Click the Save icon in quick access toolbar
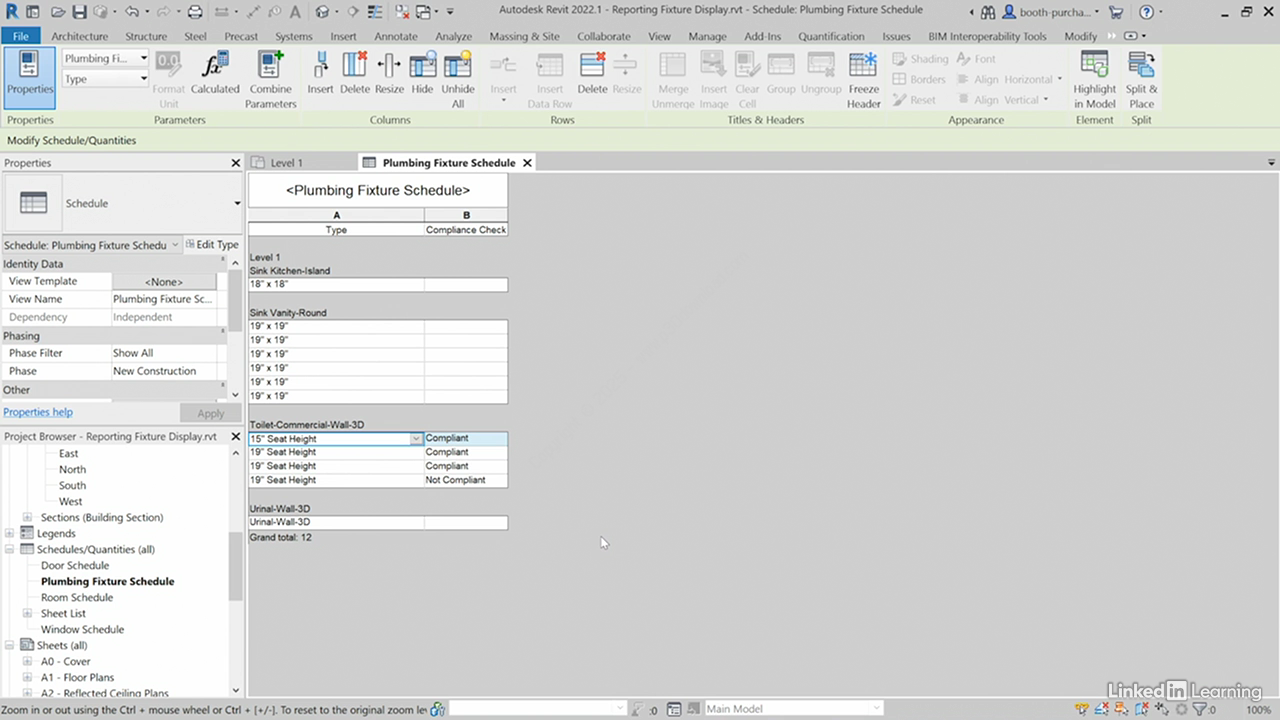1280x720 pixels. tap(81, 12)
